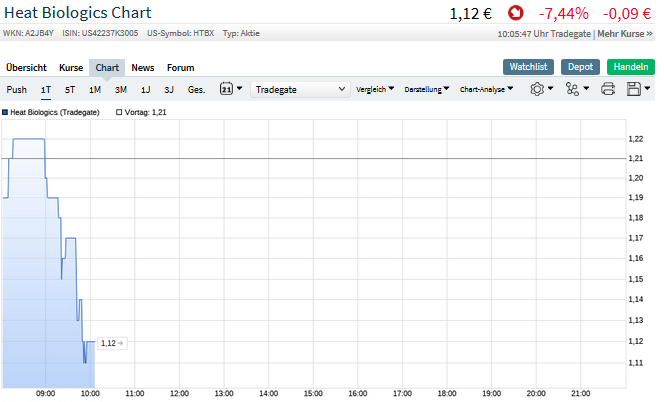Viewport: 664px width, 402px height.
Task: Click the 21:00 time axis label
Action: point(581,394)
